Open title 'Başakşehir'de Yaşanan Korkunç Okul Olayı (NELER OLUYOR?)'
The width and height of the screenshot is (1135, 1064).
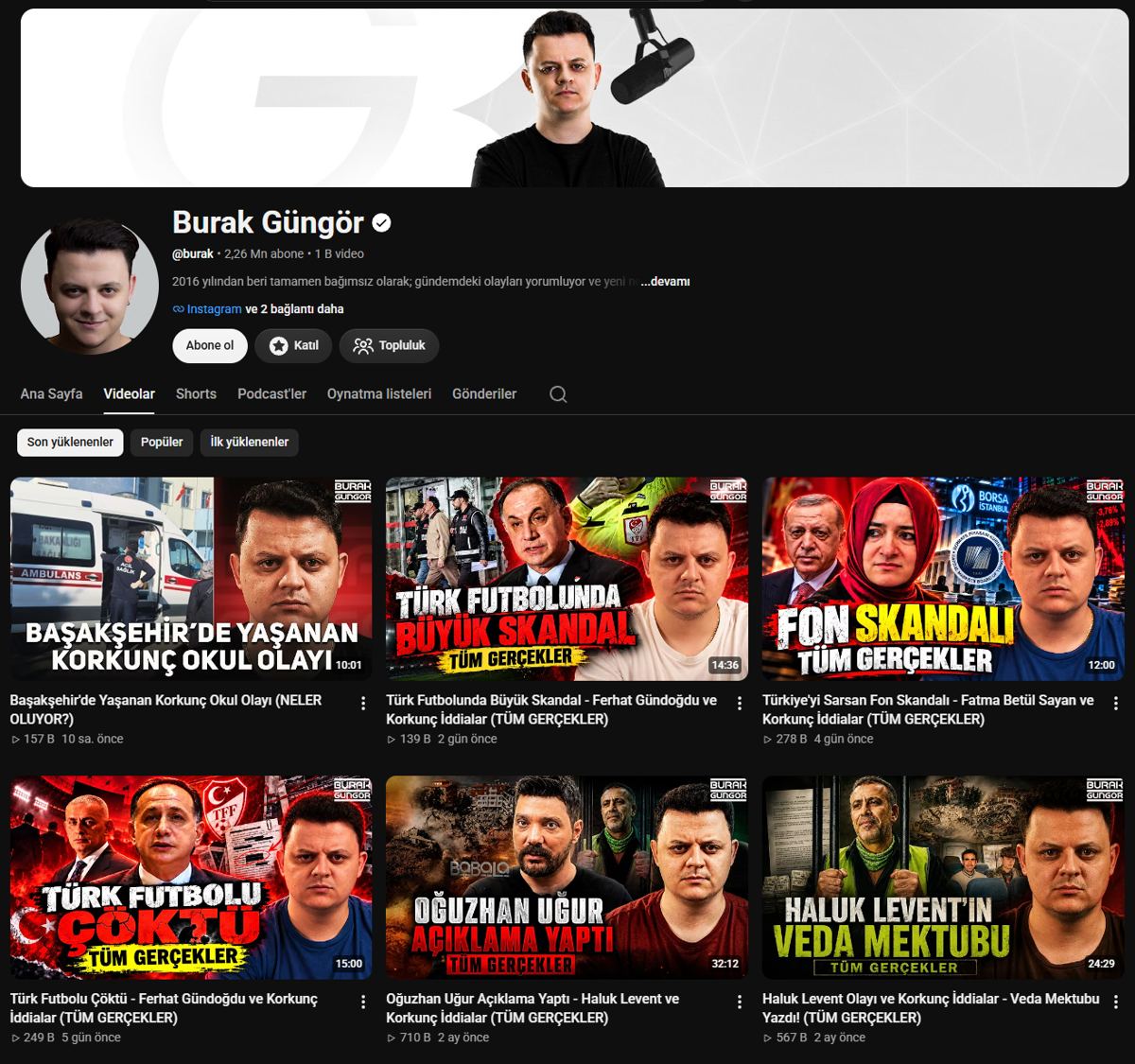tap(166, 709)
